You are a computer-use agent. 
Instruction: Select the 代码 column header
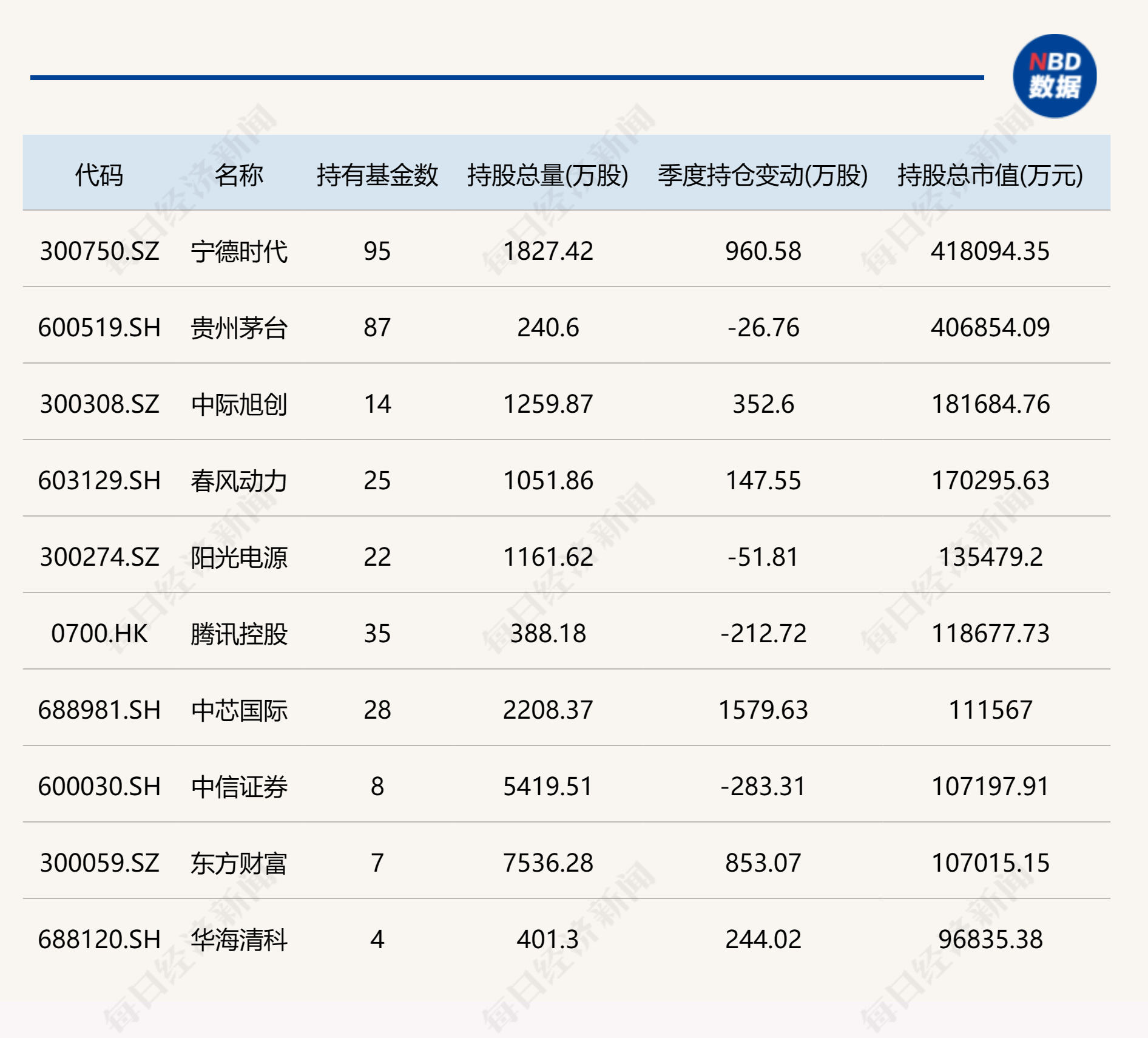99,175
